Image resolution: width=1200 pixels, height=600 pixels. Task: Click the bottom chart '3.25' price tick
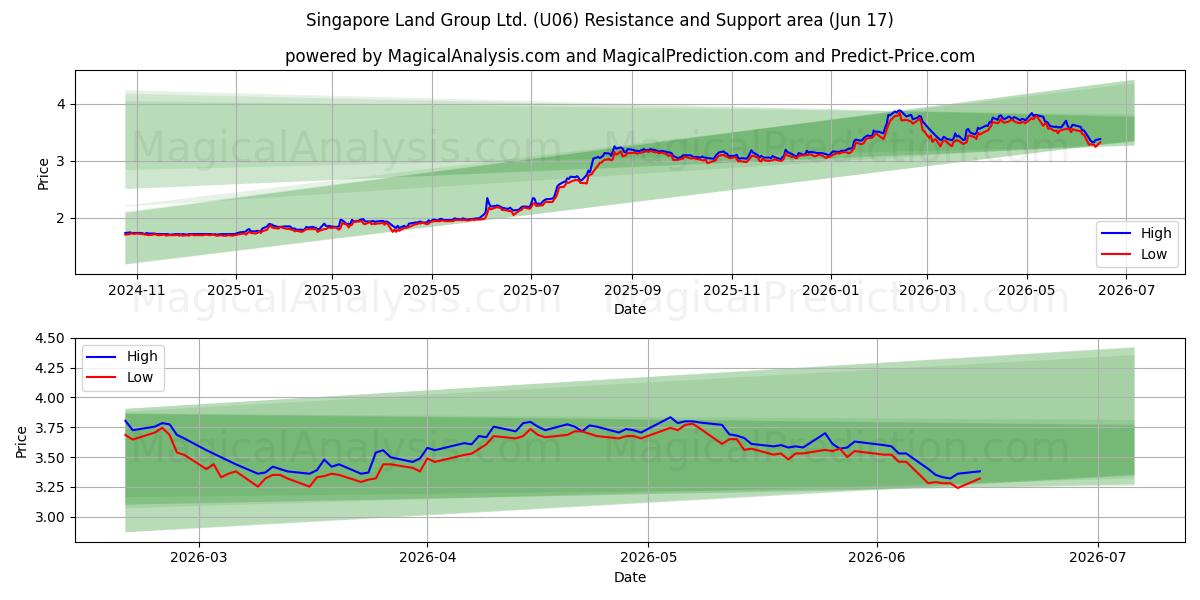tap(52, 488)
